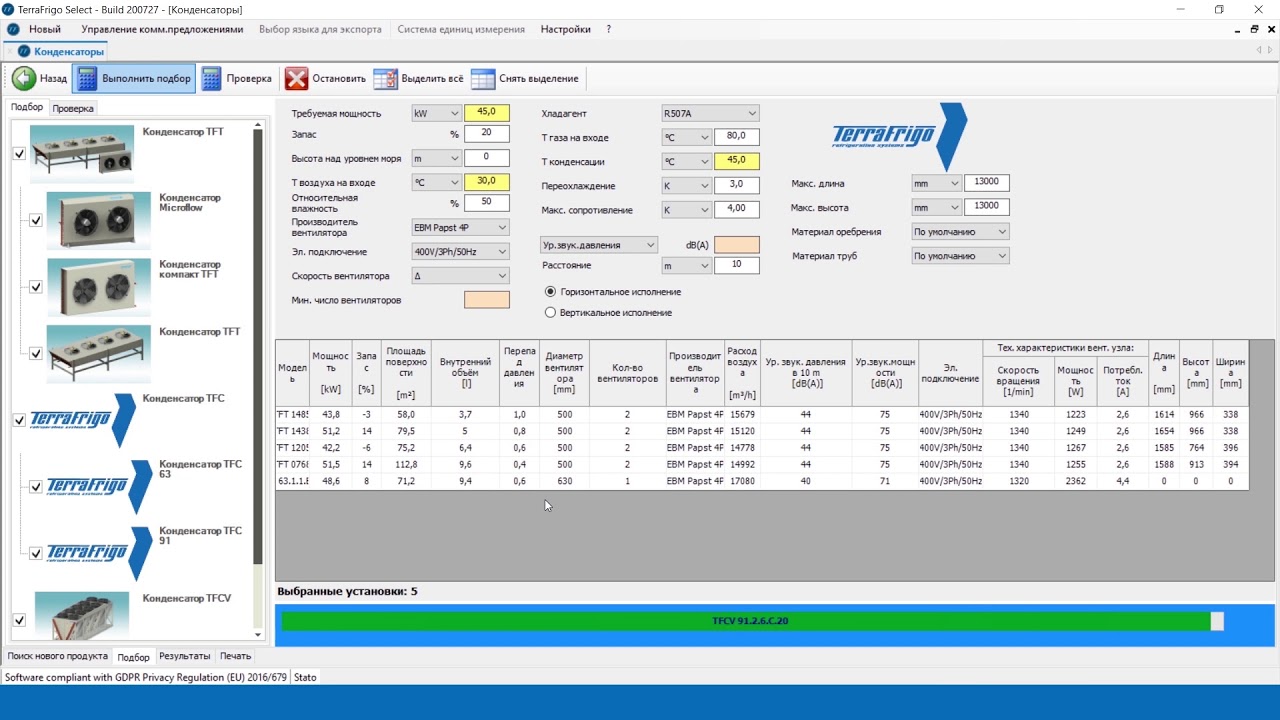
Task: Click the Снять выделение icon
Action: 483,79
